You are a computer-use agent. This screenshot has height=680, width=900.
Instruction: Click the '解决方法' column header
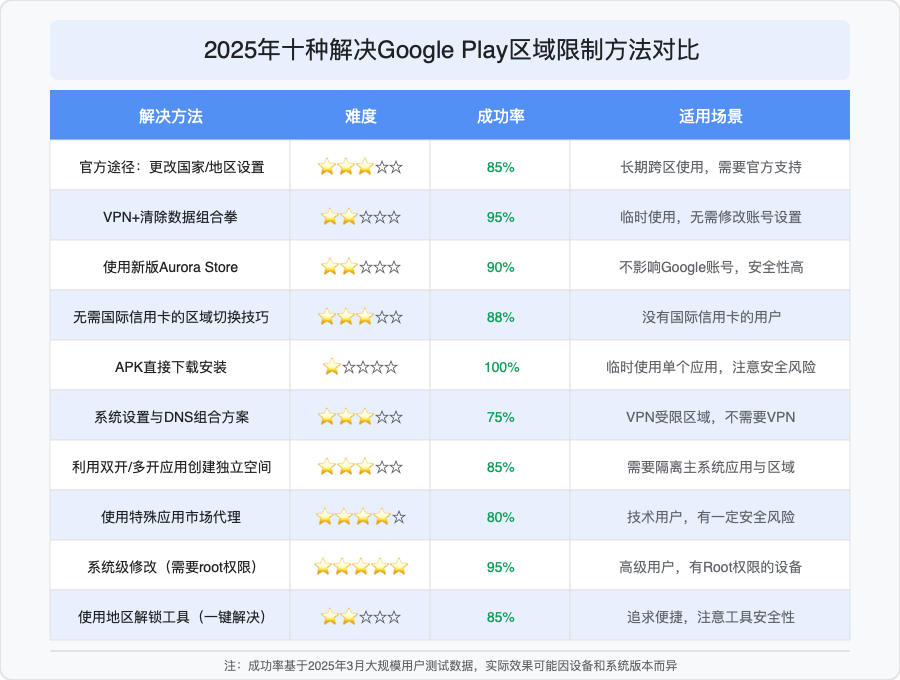(170, 116)
